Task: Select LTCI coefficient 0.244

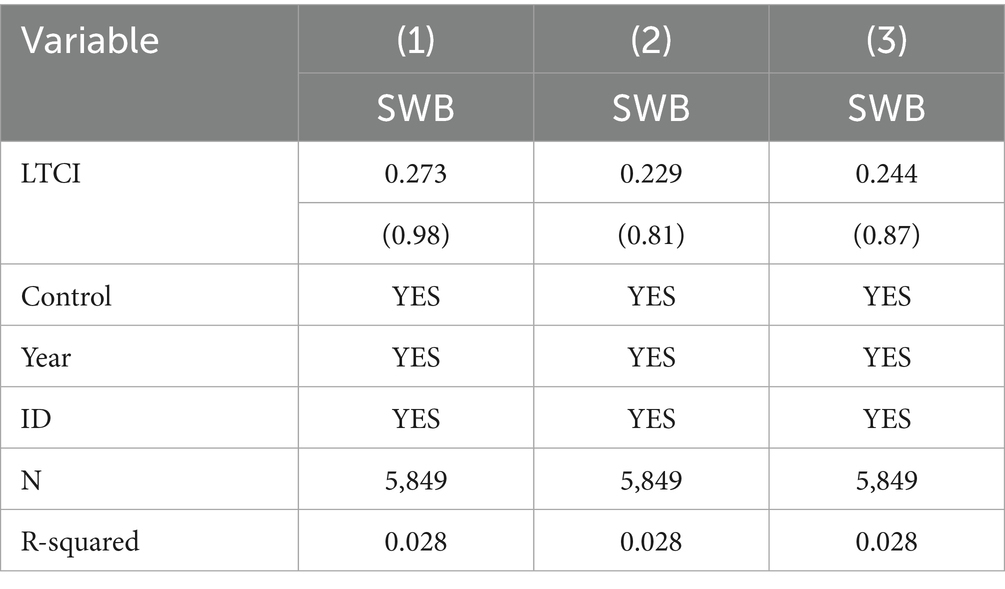Action: pyautogui.click(x=886, y=174)
